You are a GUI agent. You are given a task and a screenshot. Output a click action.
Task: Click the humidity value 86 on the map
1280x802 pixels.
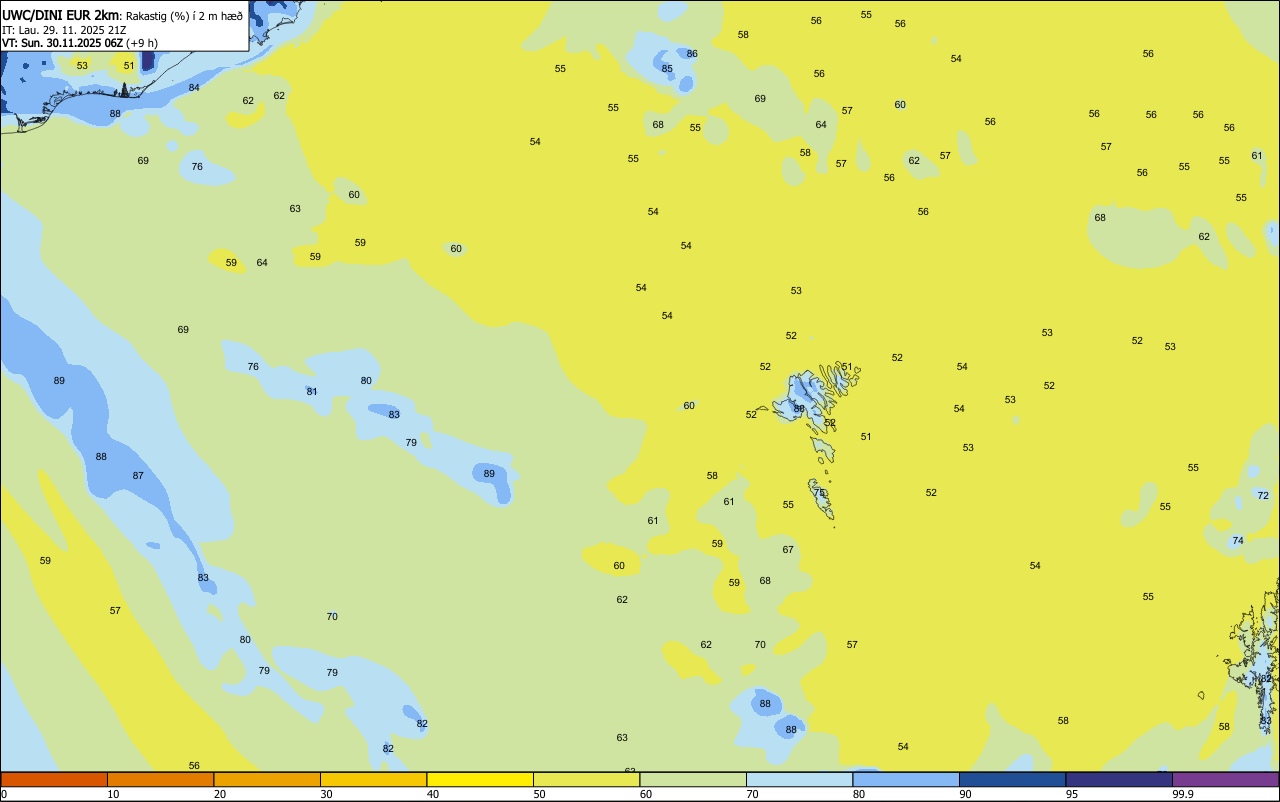tap(692, 54)
